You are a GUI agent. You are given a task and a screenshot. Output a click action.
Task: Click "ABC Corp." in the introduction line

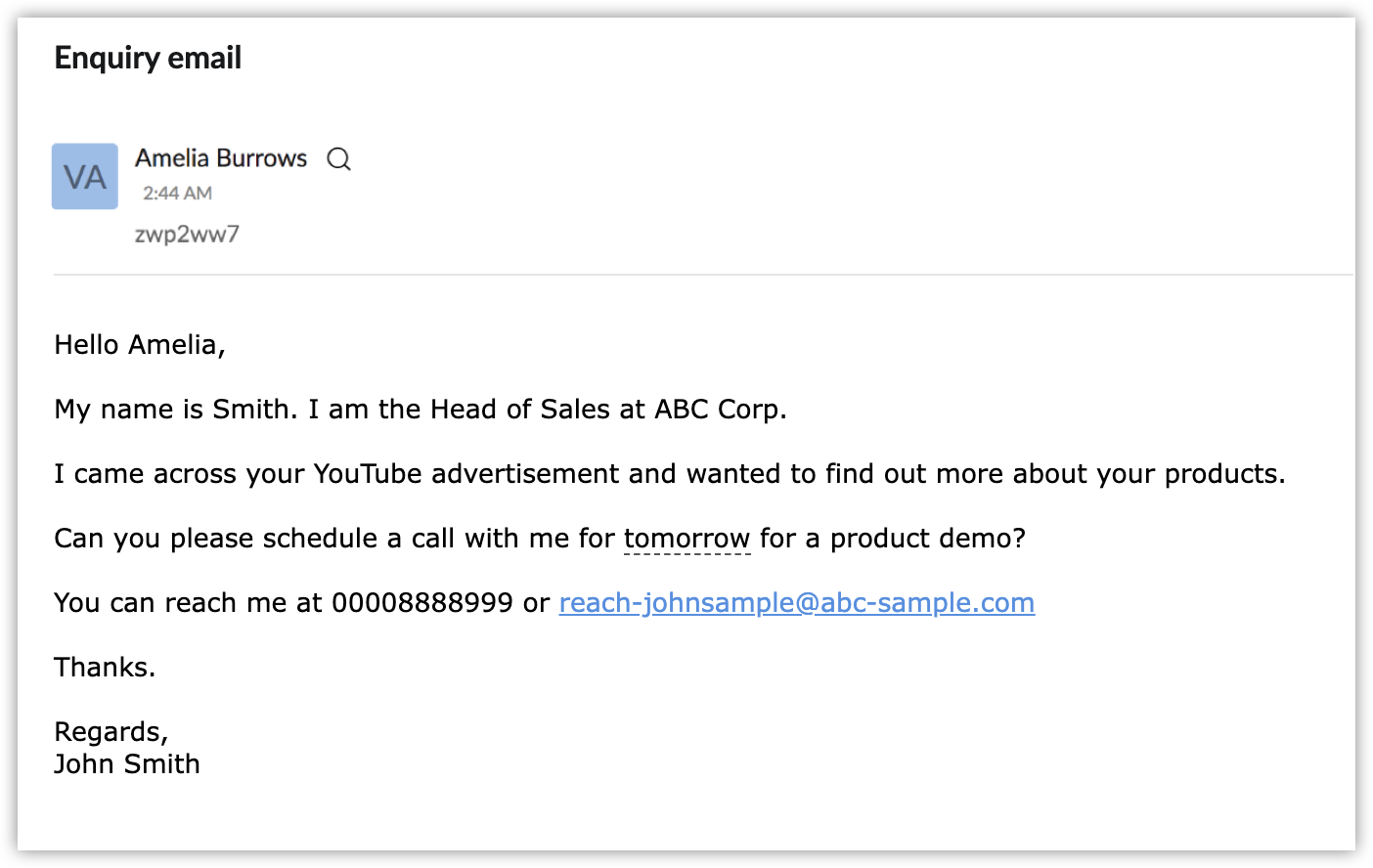[720, 410]
